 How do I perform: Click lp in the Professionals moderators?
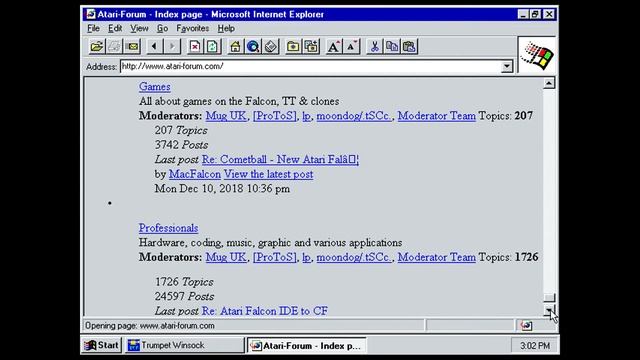tap(306, 258)
